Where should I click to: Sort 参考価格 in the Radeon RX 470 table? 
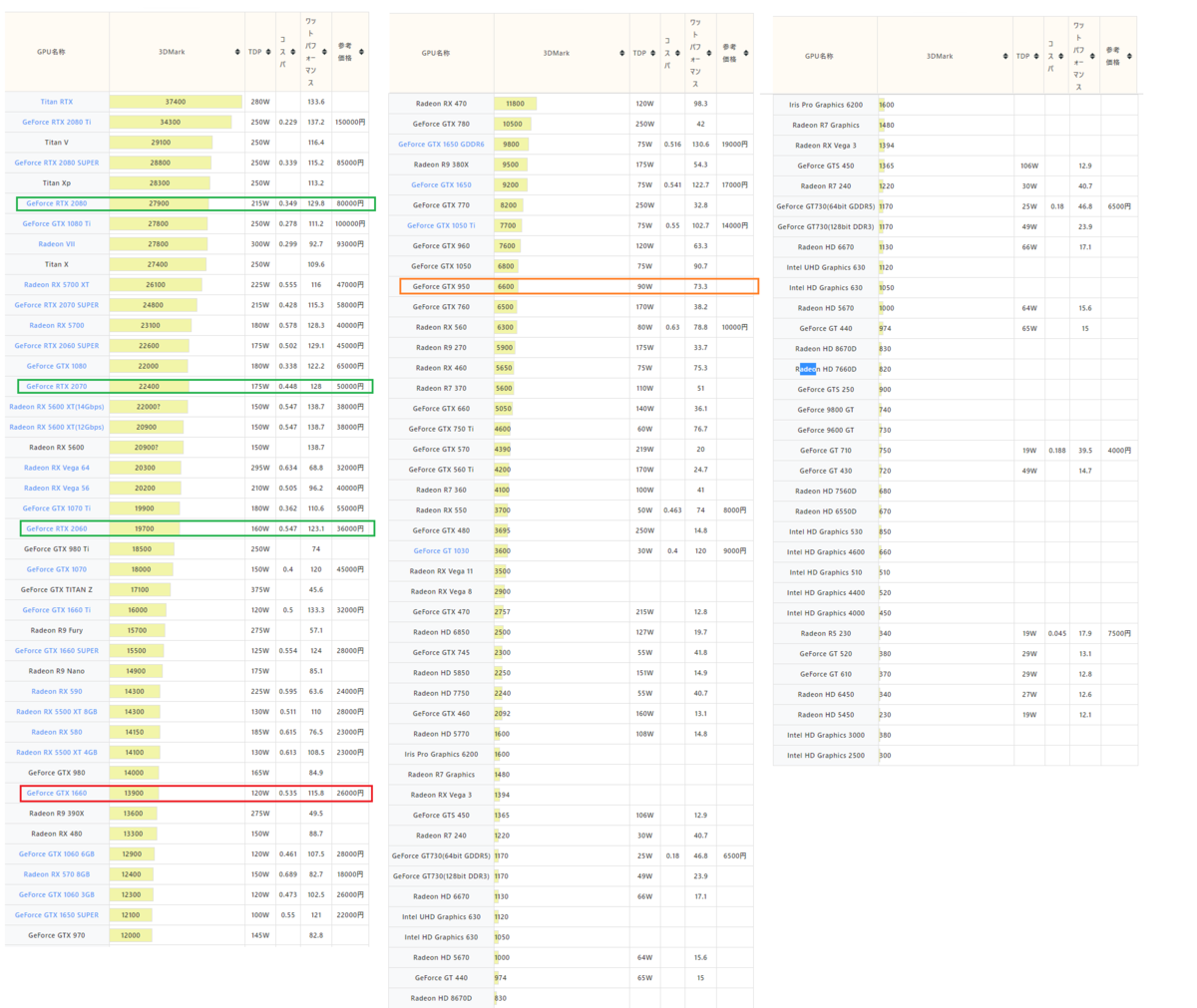click(x=745, y=53)
